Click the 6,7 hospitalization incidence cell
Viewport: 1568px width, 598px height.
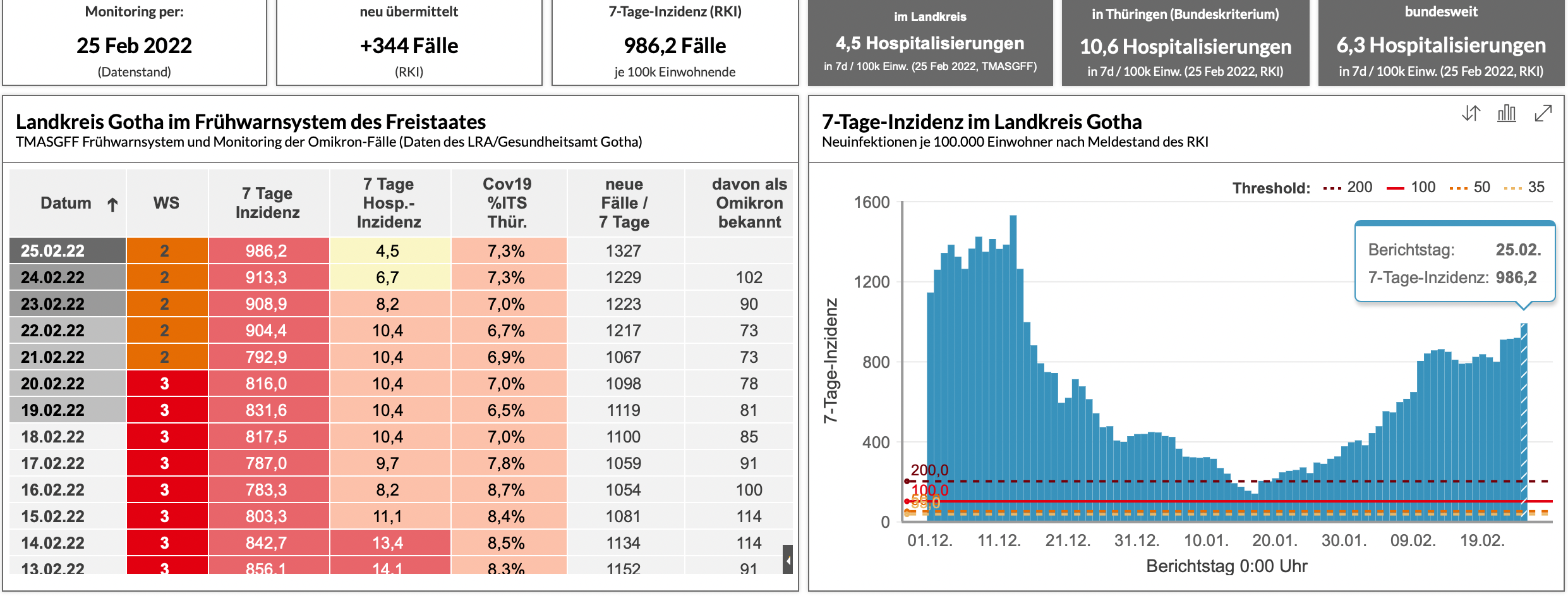pos(390,277)
